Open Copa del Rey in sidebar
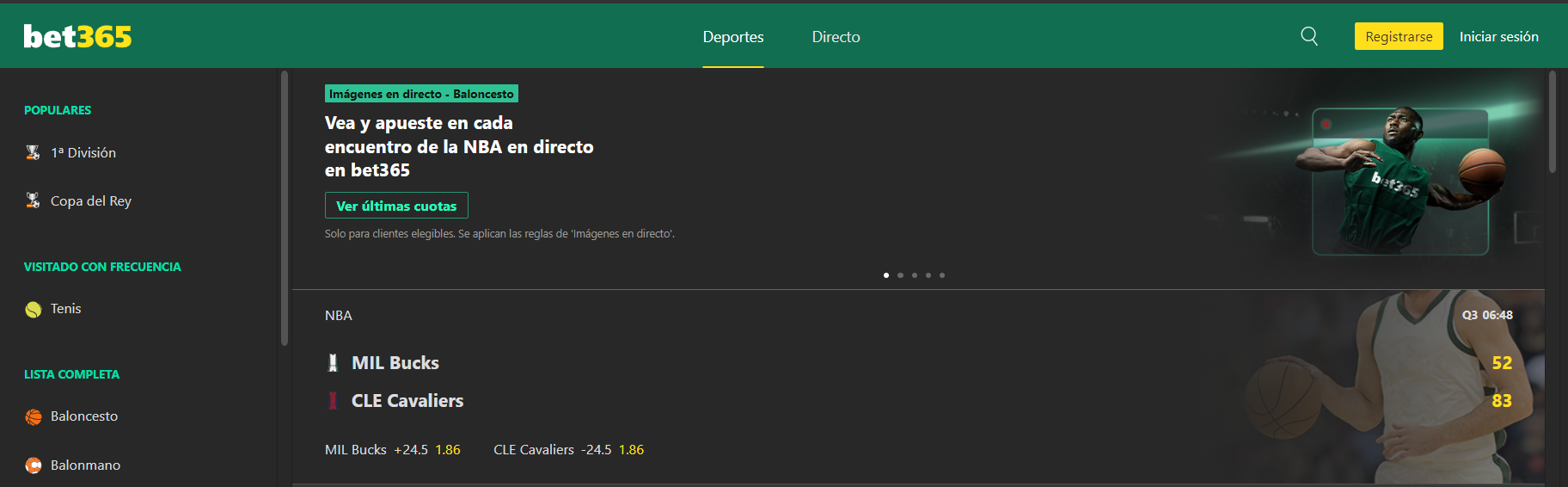1568x487 pixels. click(91, 200)
